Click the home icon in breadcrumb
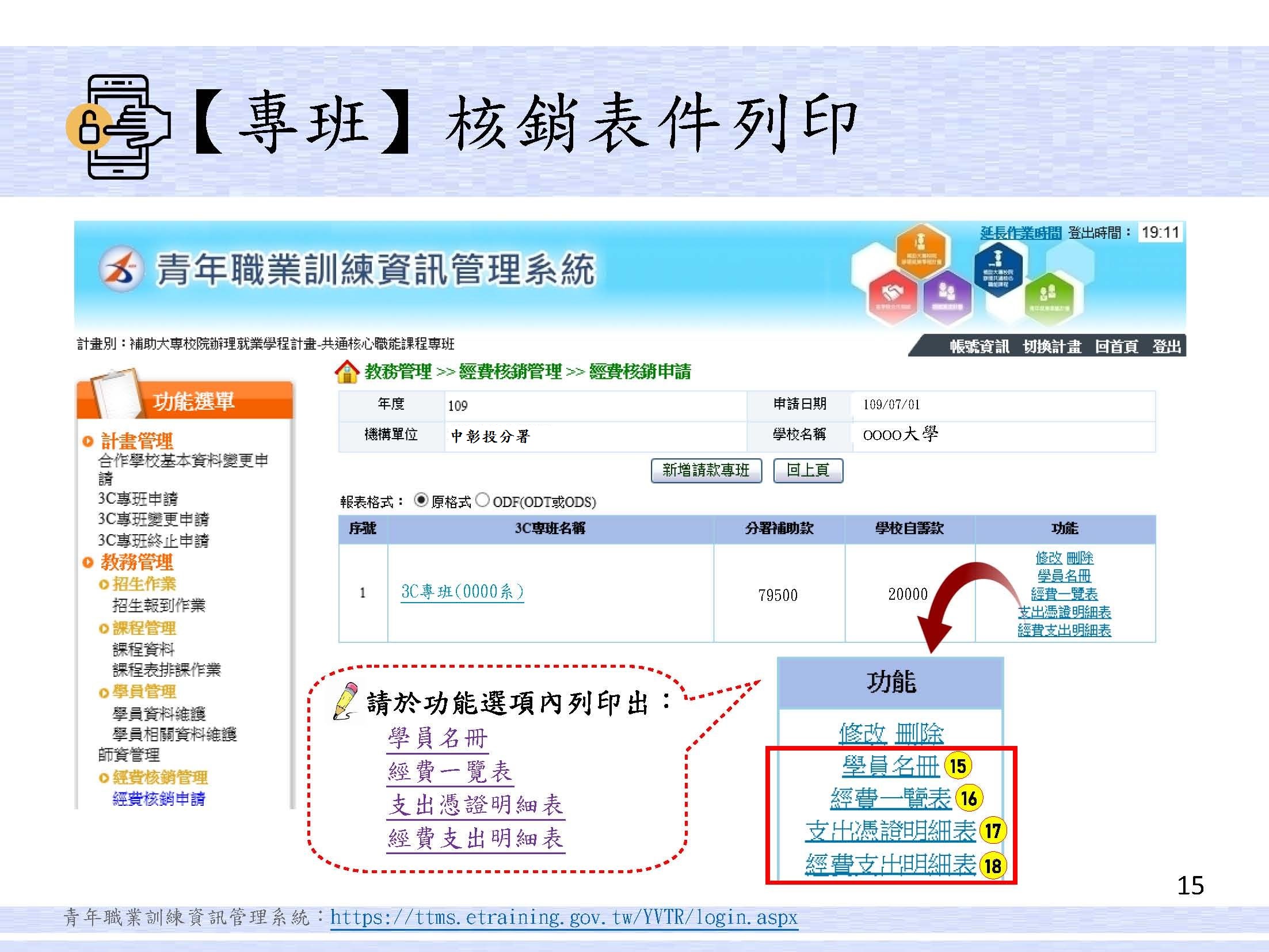The height and width of the screenshot is (952, 1269). pos(347,372)
